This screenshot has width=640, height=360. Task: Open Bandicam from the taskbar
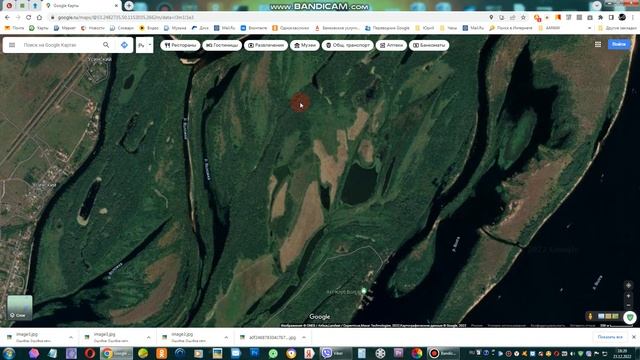coord(443,353)
